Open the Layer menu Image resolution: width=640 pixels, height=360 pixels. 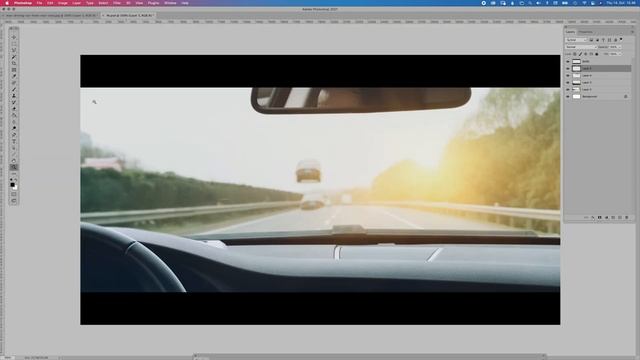76,3
